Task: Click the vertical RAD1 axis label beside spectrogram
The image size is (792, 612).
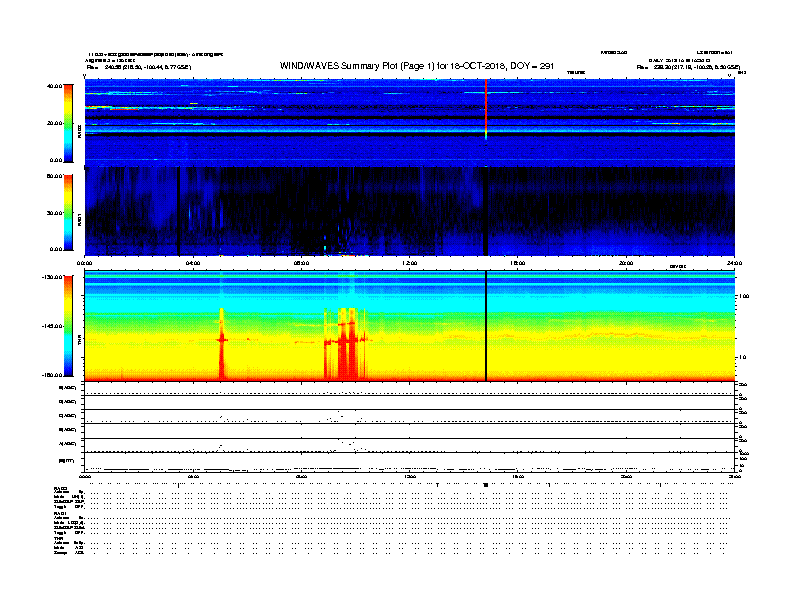Action: point(79,220)
